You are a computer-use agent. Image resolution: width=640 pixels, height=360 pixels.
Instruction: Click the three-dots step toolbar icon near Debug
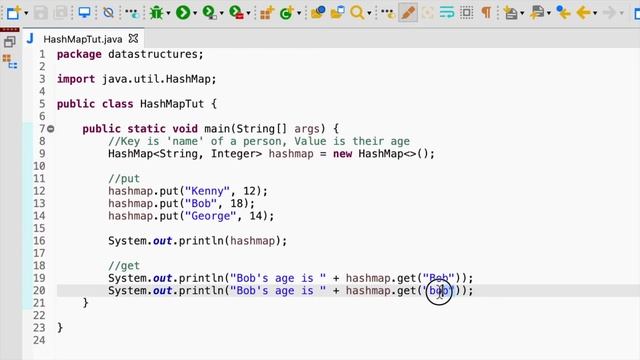coord(132,13)
